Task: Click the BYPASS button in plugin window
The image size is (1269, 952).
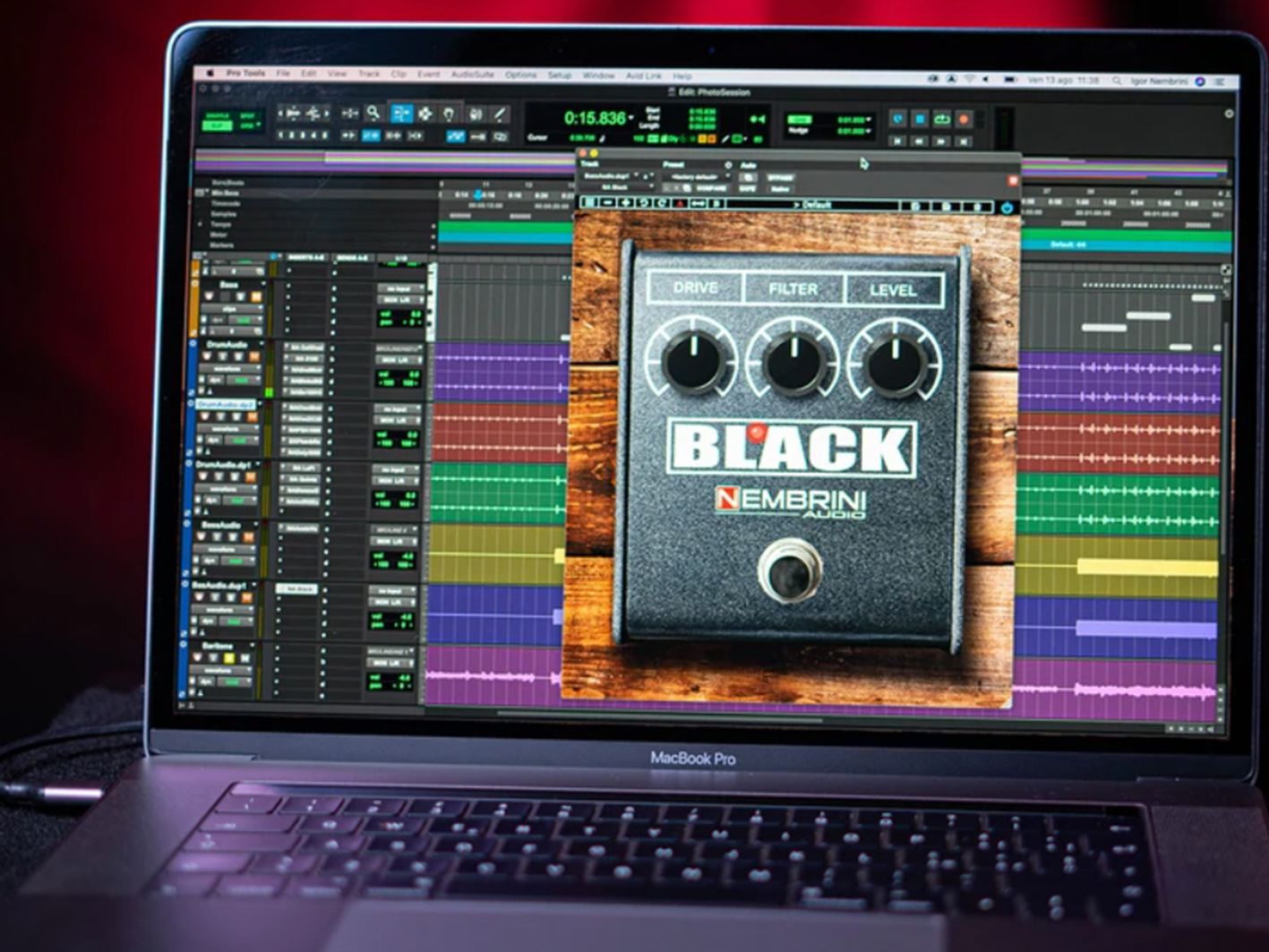Action: (780, 178)
